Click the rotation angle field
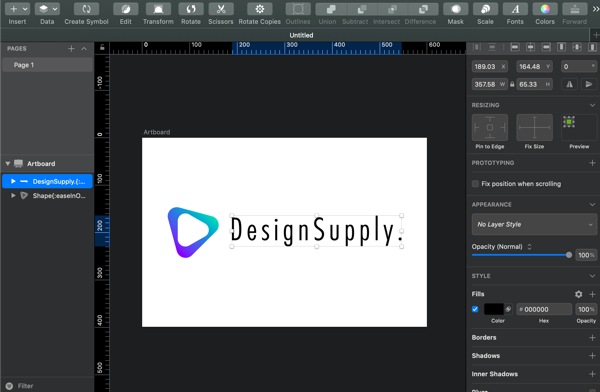Viewport: 600px width, 392px height. tap(579, 67)
